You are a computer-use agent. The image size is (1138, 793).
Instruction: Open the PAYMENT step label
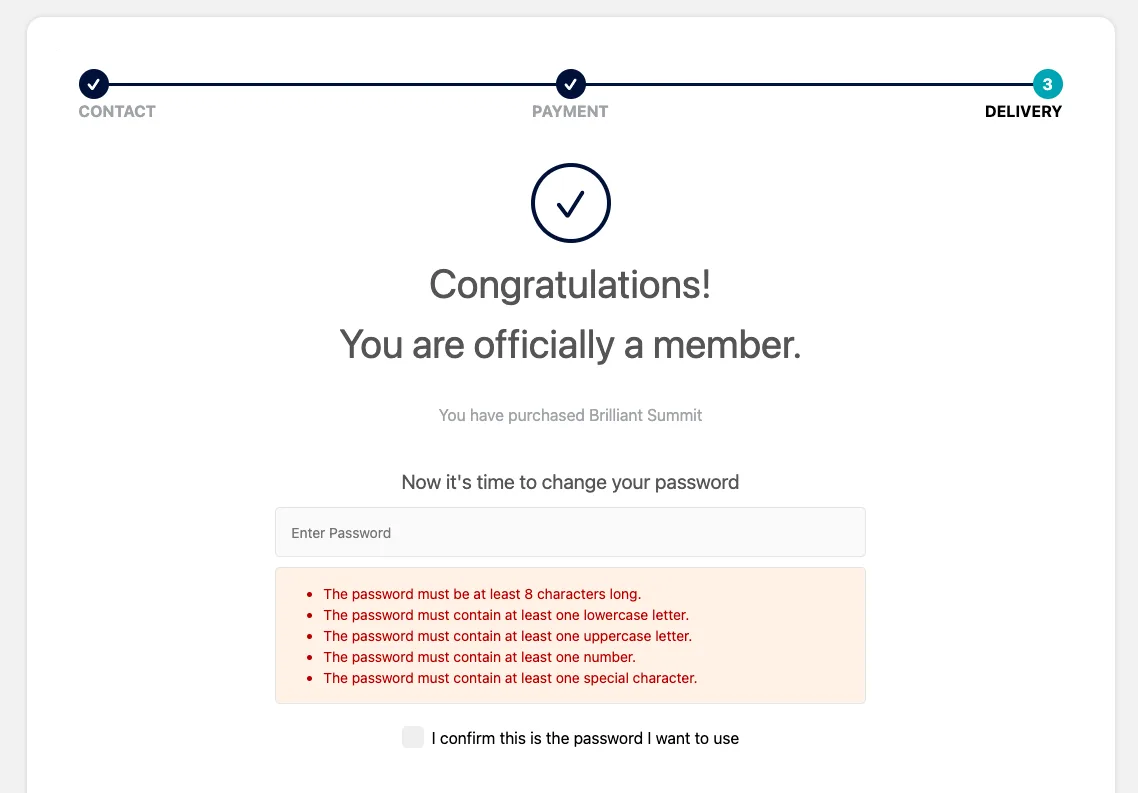pos(570,112)
